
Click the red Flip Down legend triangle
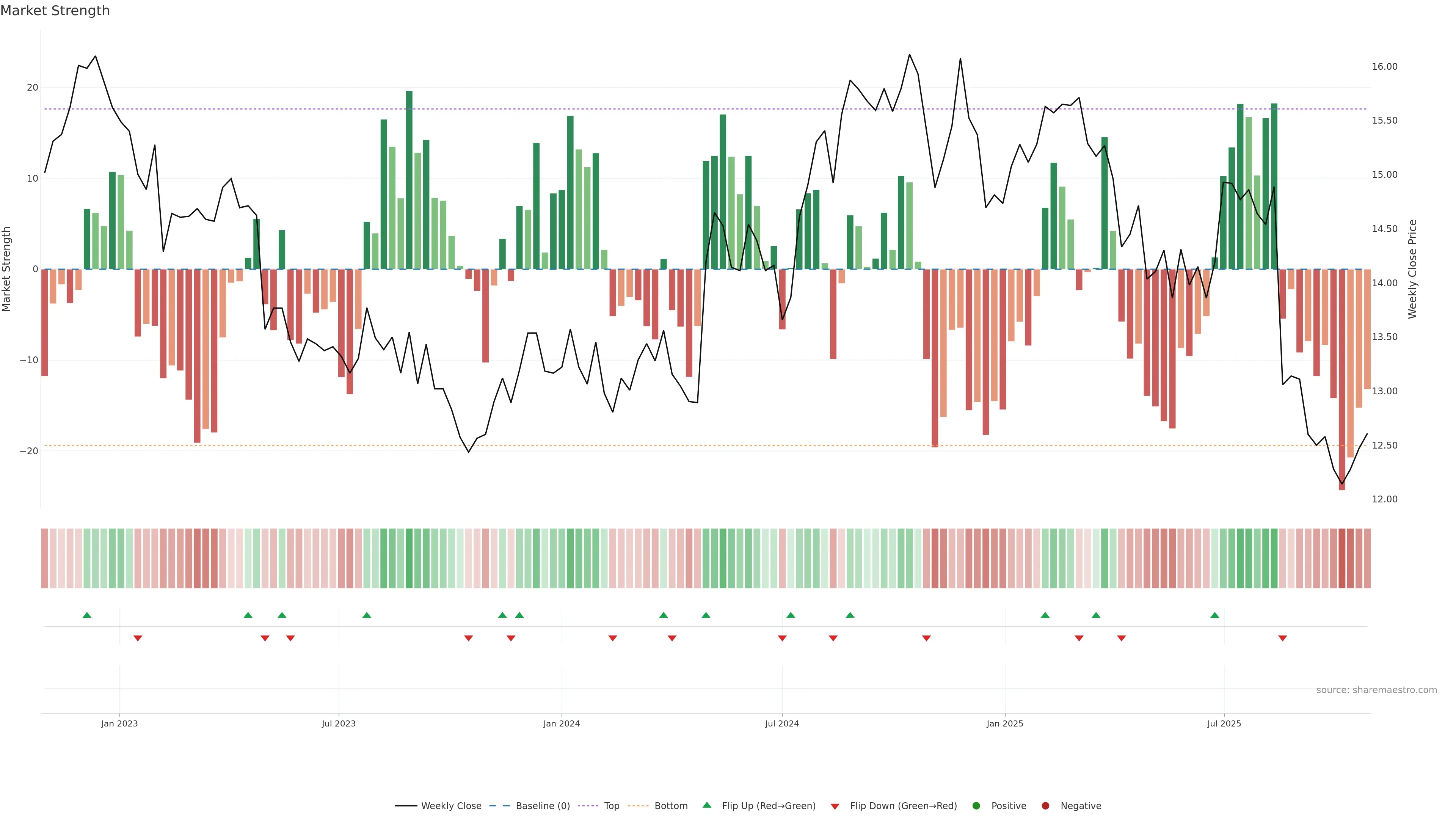click(x=834, y=806)
